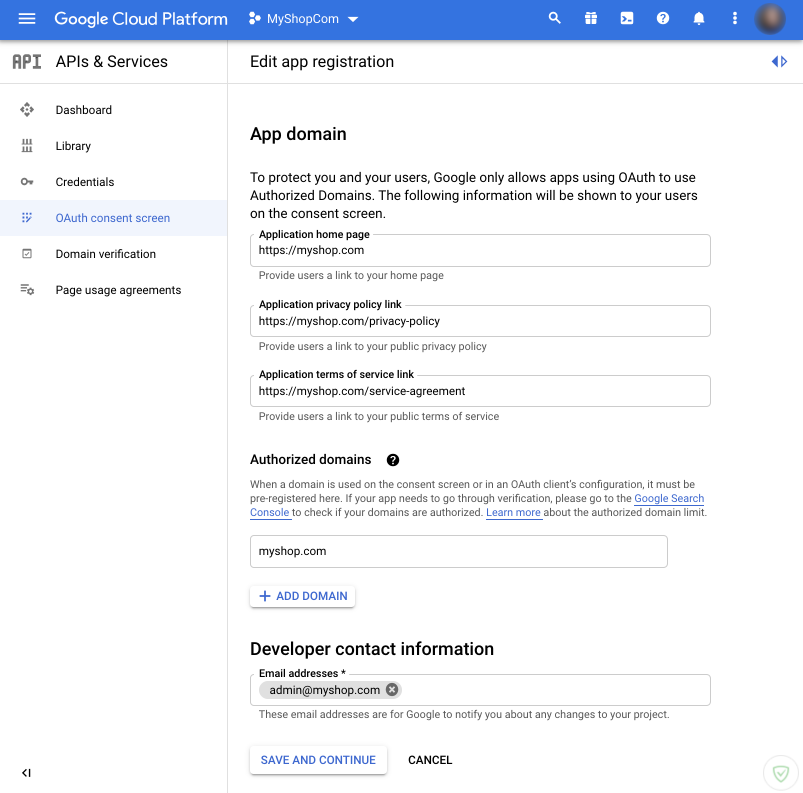Activate Cloud Shell terminal icon
Viewport: 803px width, 793px height.
pos(627,18)
